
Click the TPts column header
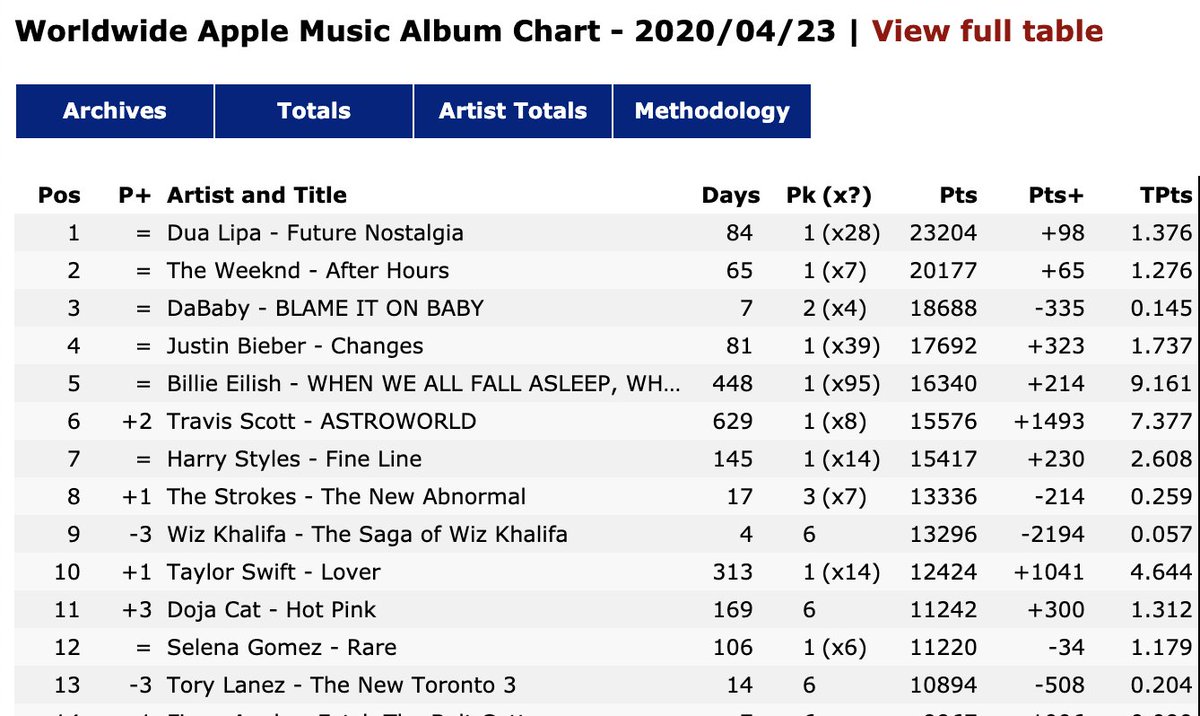[x=1167, y=195]
